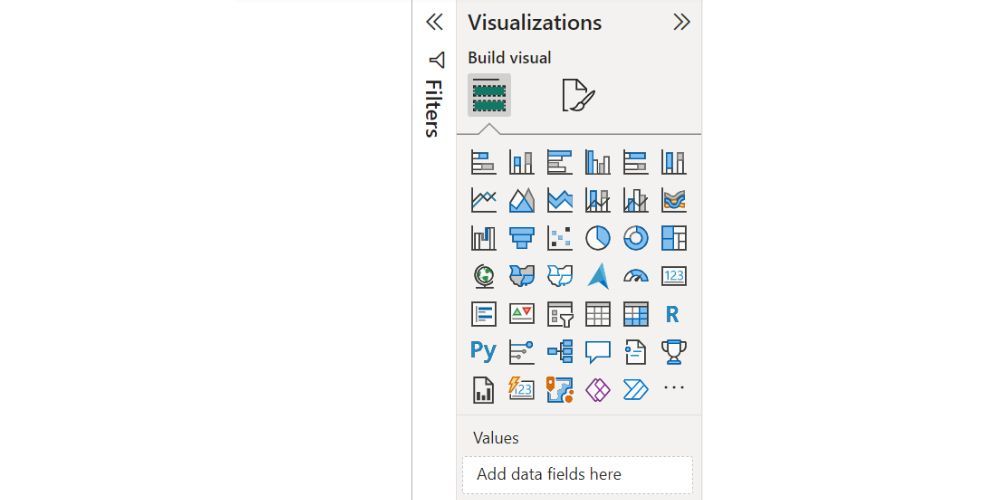The image size is (1000, 500).
Task: Collapse the Visualizations pane
Action: tap(682, 22)
